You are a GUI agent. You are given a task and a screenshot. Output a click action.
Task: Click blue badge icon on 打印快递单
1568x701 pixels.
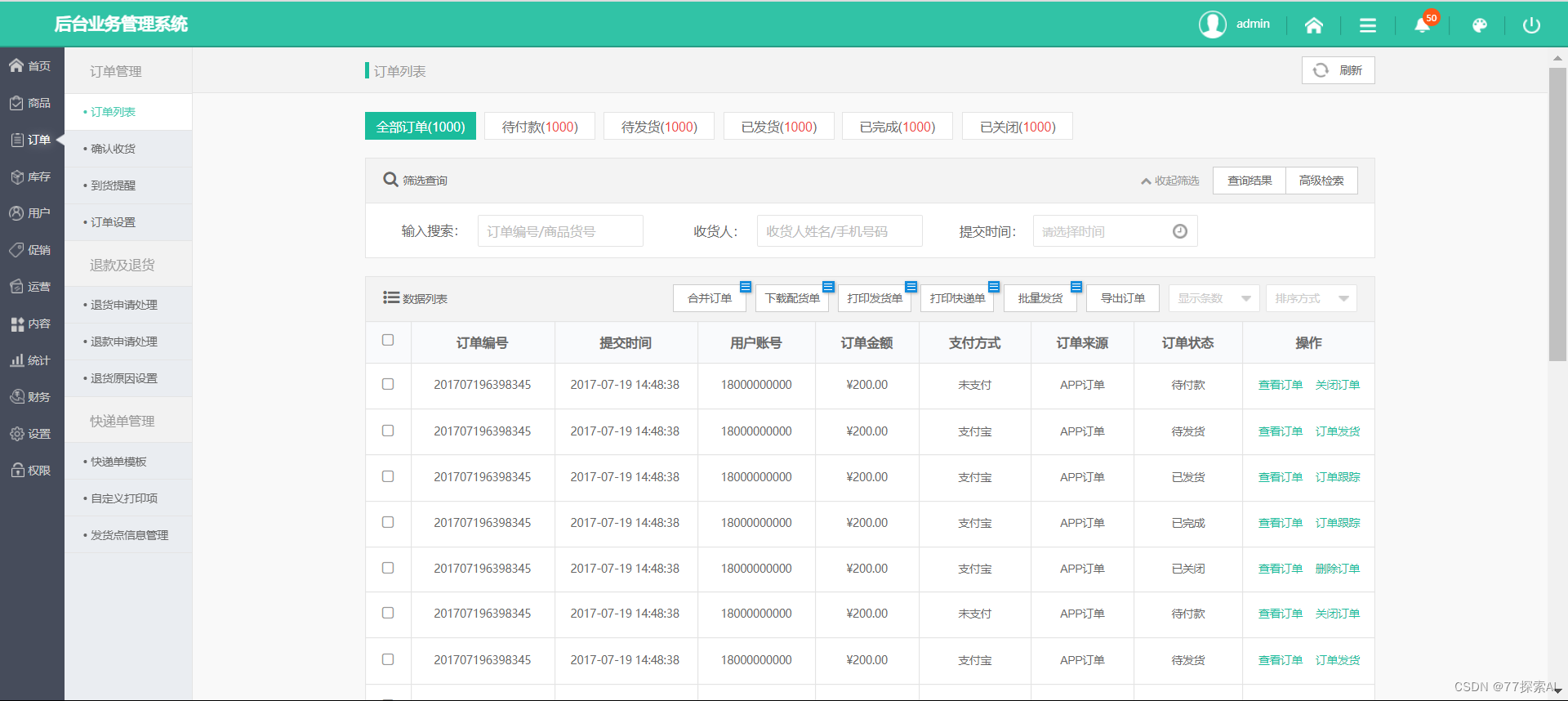(x=994, y=287)
